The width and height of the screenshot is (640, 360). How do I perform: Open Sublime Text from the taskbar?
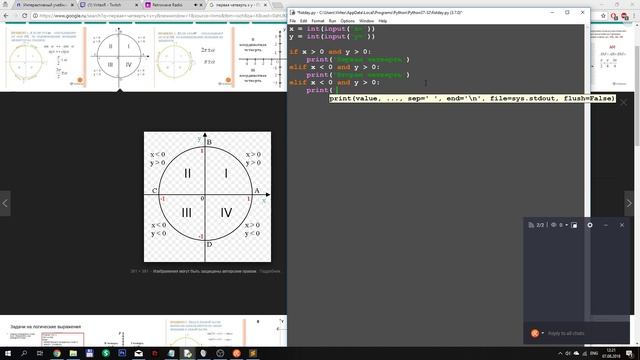coord(253,353)
